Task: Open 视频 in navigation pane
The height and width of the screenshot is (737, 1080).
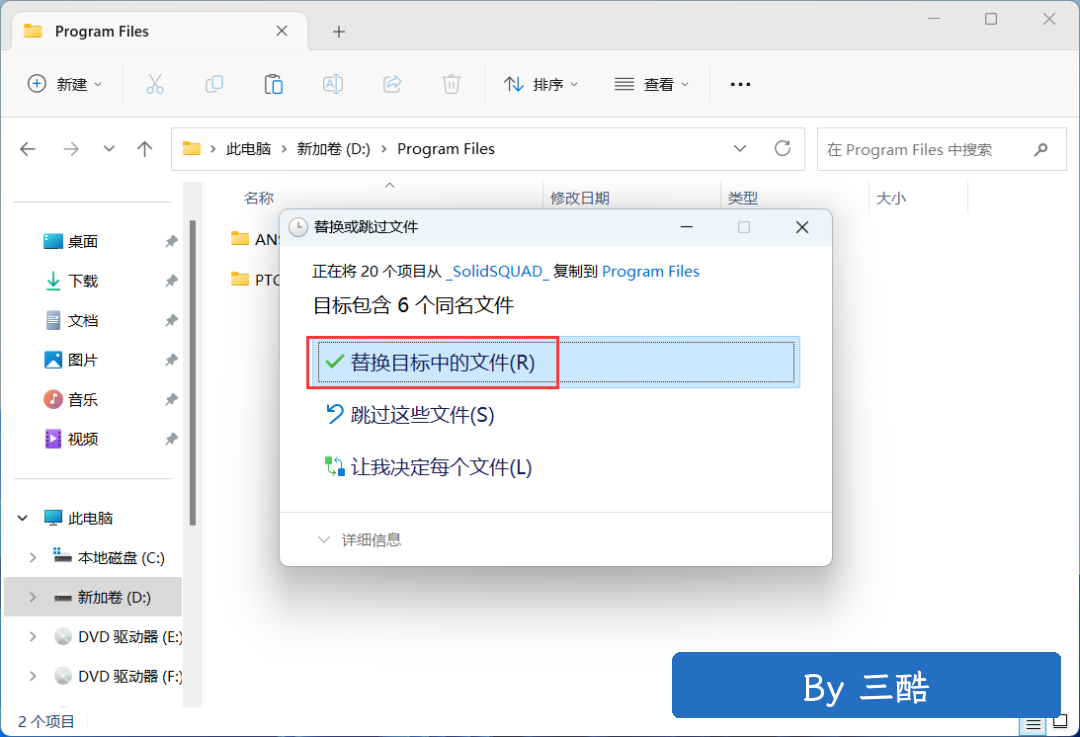Action: point(83,439)
